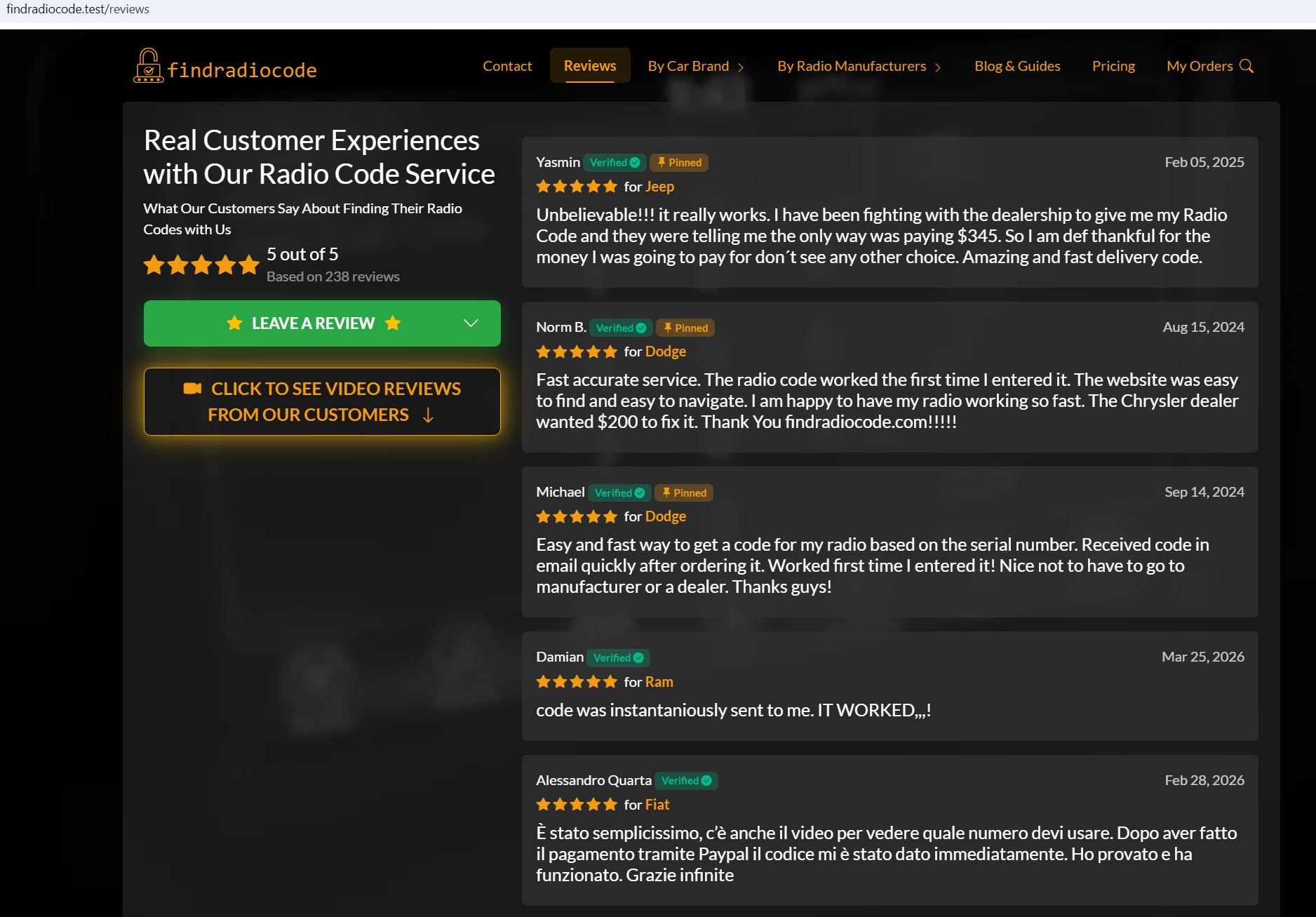Viewport: 1316px width, 917px height.
Task: Expand the By Radio Manufacturers menu
Action: [x=857, y=65]
